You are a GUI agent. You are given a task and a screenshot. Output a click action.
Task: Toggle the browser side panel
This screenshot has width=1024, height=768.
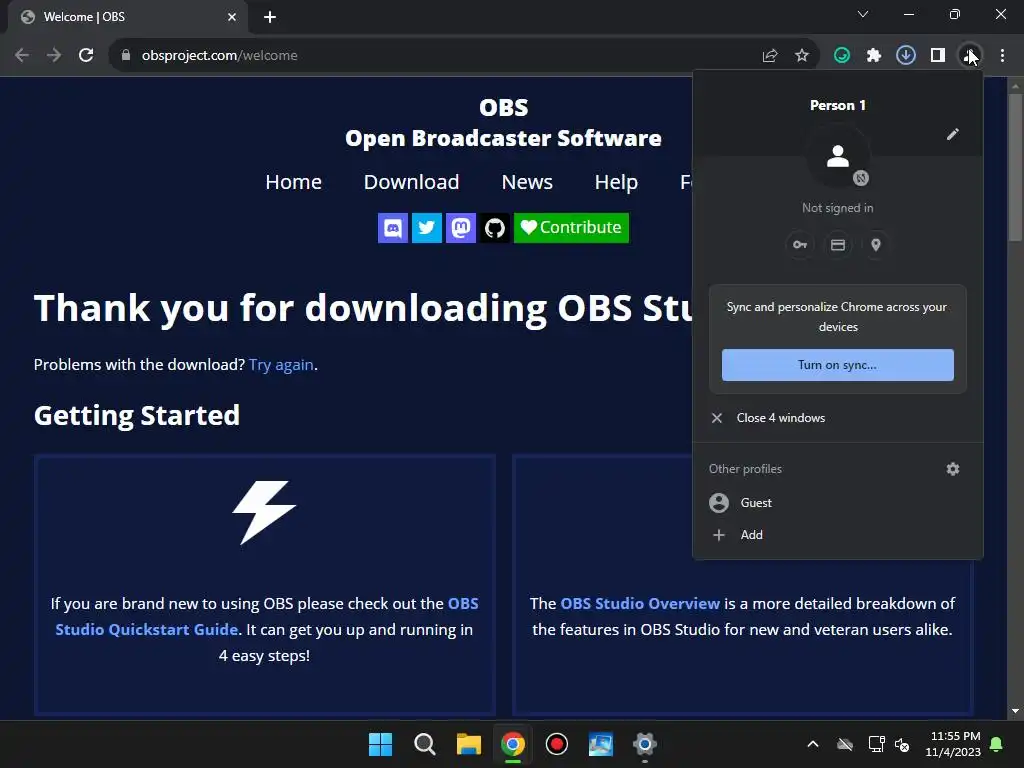point(938,56)
